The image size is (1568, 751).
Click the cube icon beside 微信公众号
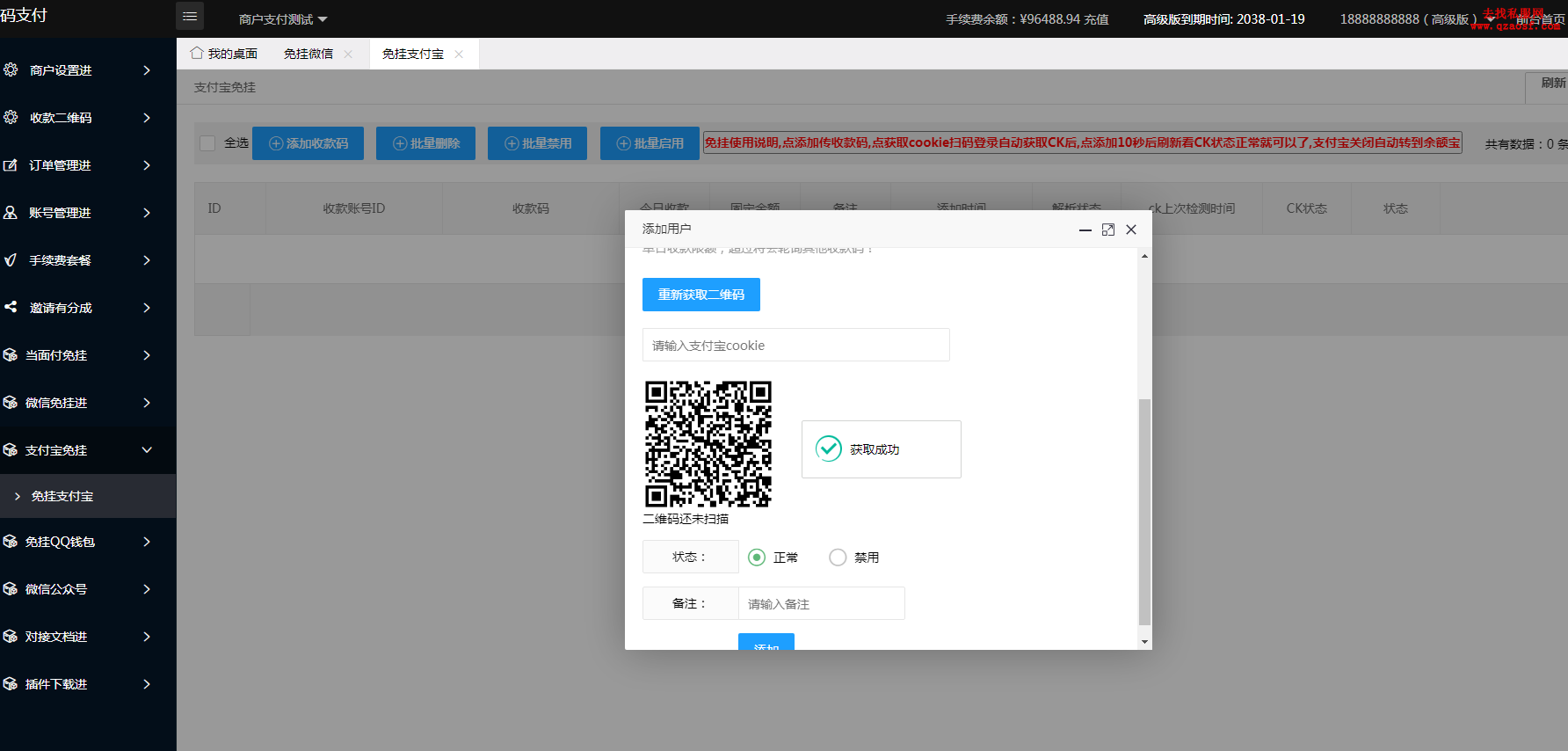(x=11, y=588)
